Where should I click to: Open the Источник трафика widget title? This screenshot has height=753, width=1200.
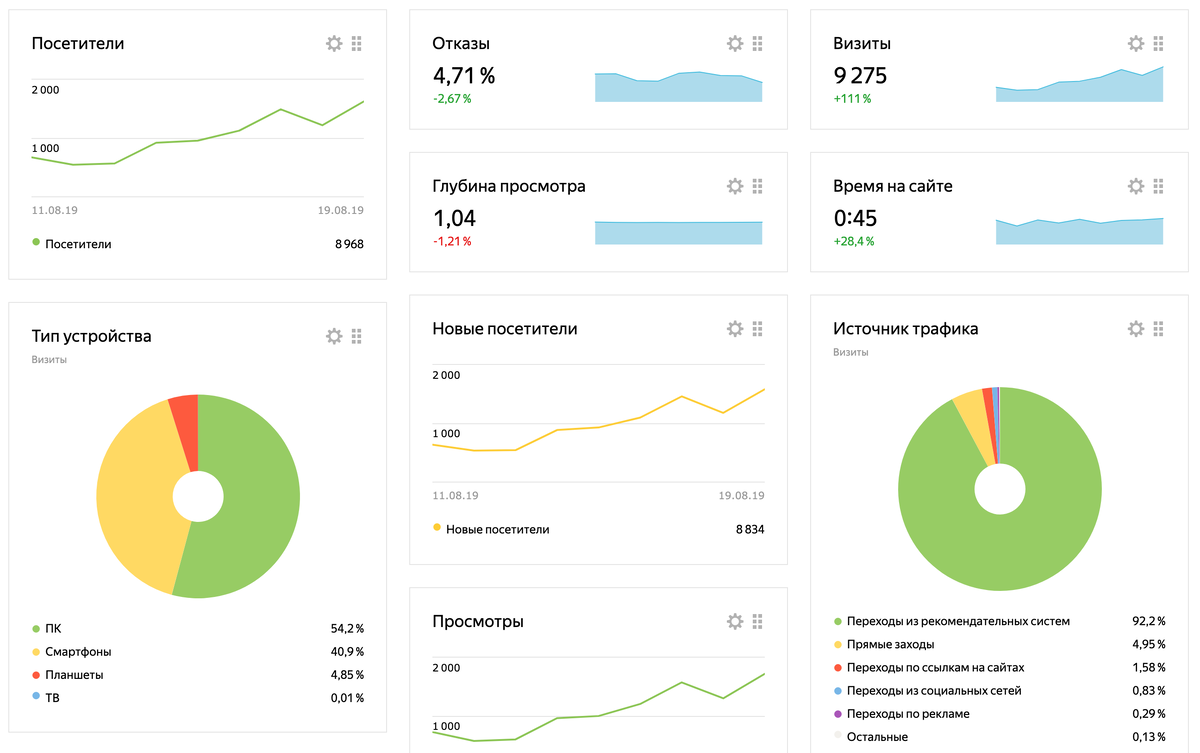(906, 329)
